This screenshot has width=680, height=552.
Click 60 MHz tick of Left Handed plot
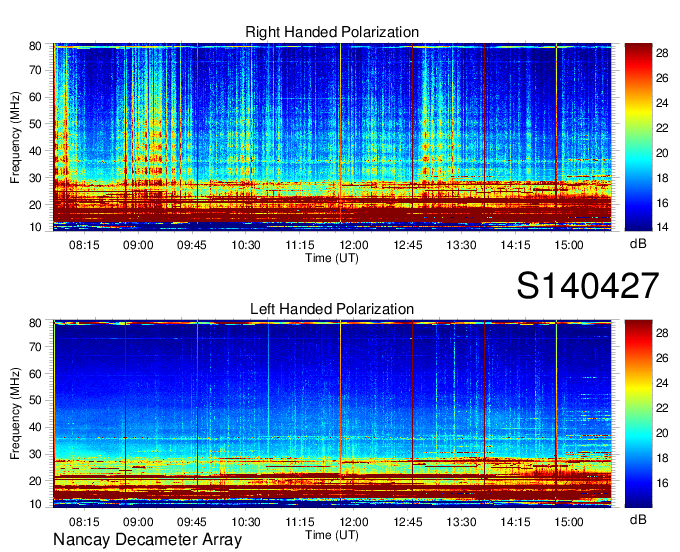pyautogui.click(x=35, y=374)
